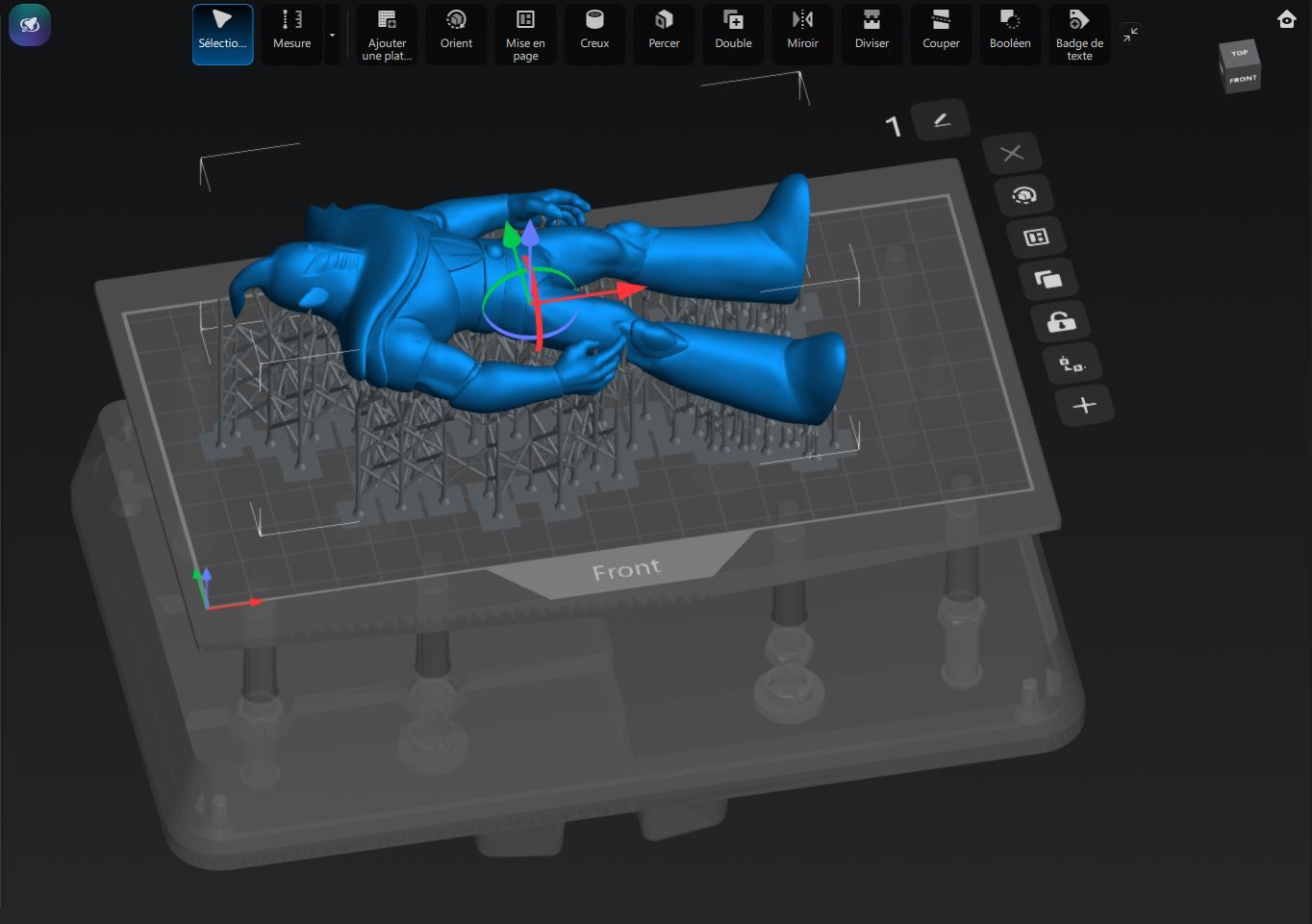Choose the Mesure ruler tool
The width and height of the screenshot is (1312, 924).
[291, 35]
